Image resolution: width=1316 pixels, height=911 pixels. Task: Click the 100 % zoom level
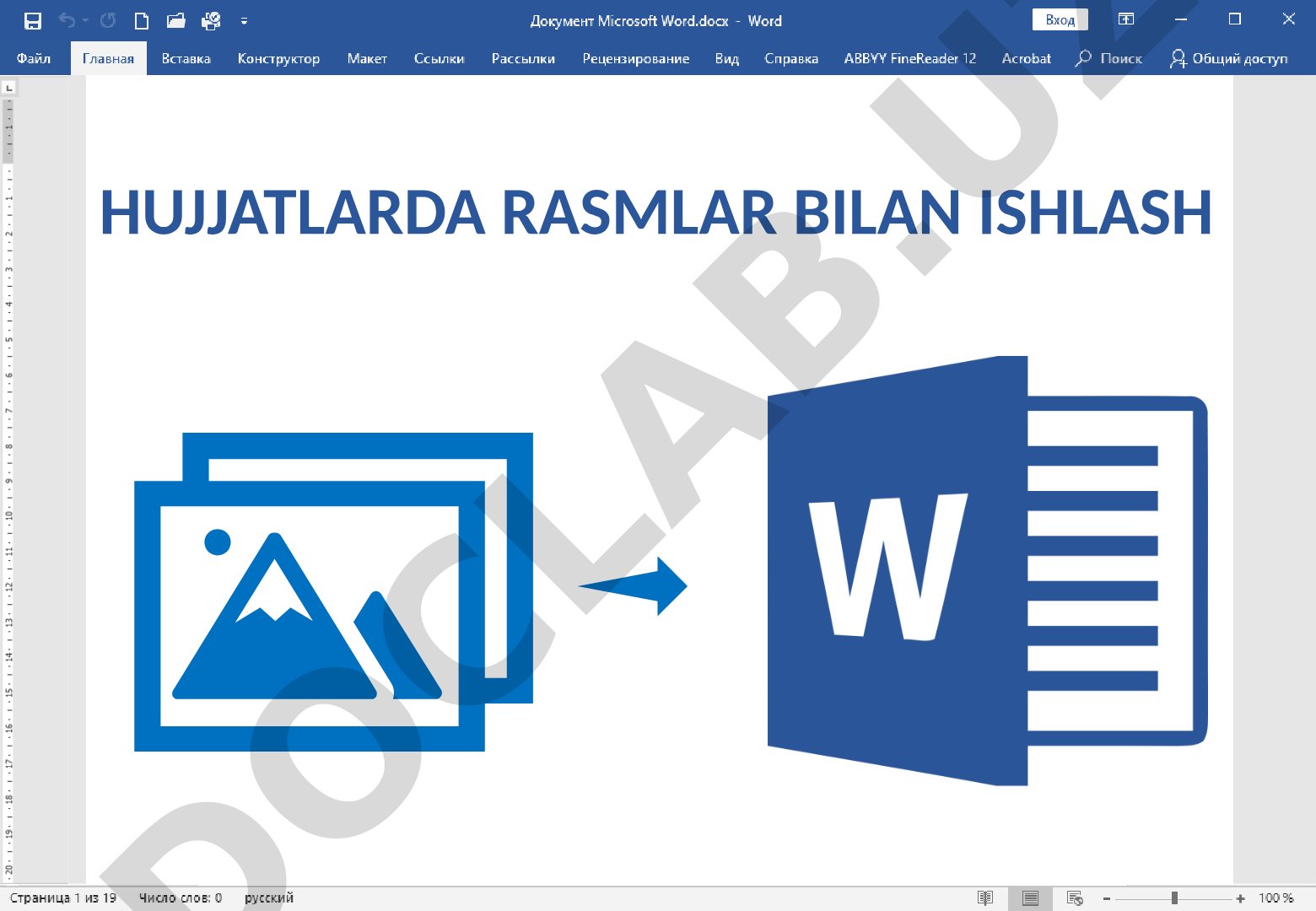point(1276,898)
